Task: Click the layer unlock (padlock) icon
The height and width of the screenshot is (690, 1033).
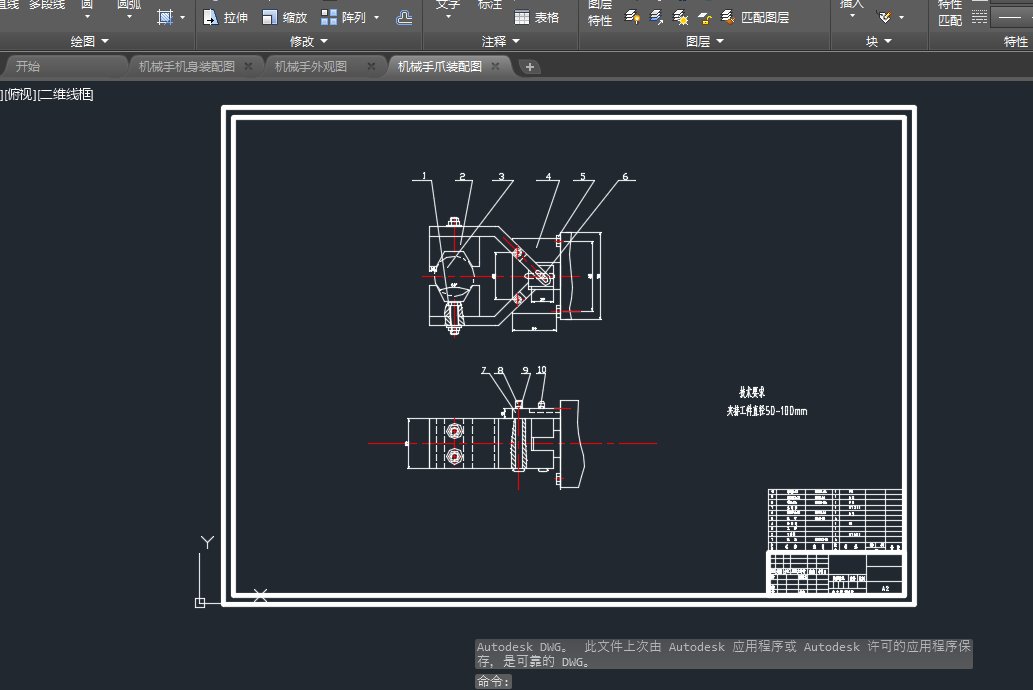Action: (x=704, y=18)
